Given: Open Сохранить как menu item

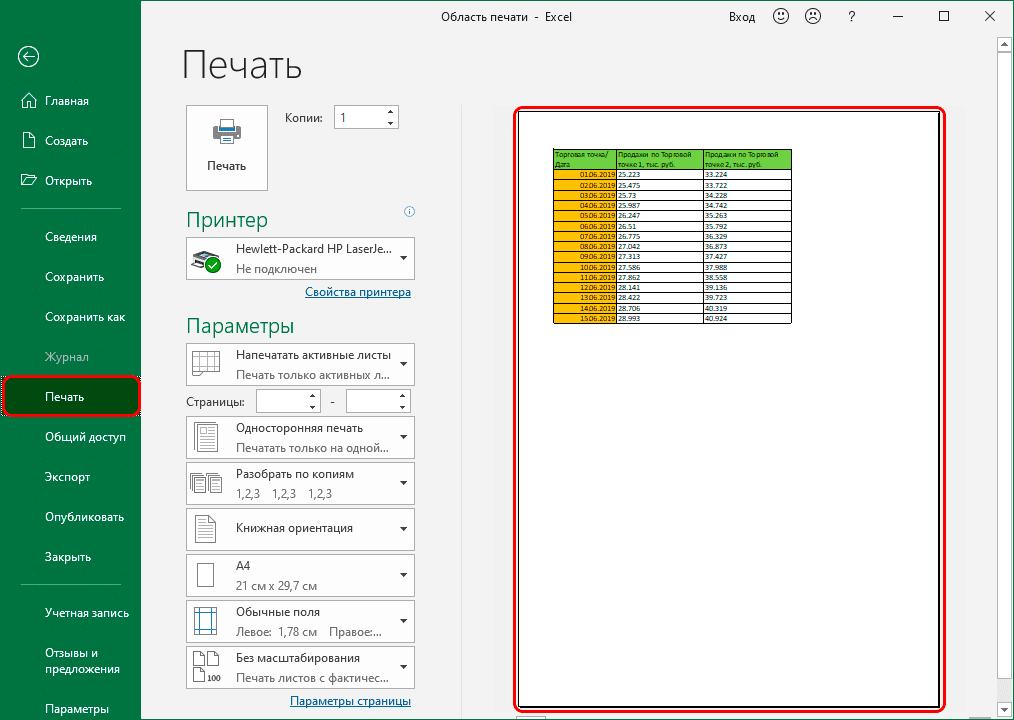Looking at the screenshot, I should coord(85,317).
